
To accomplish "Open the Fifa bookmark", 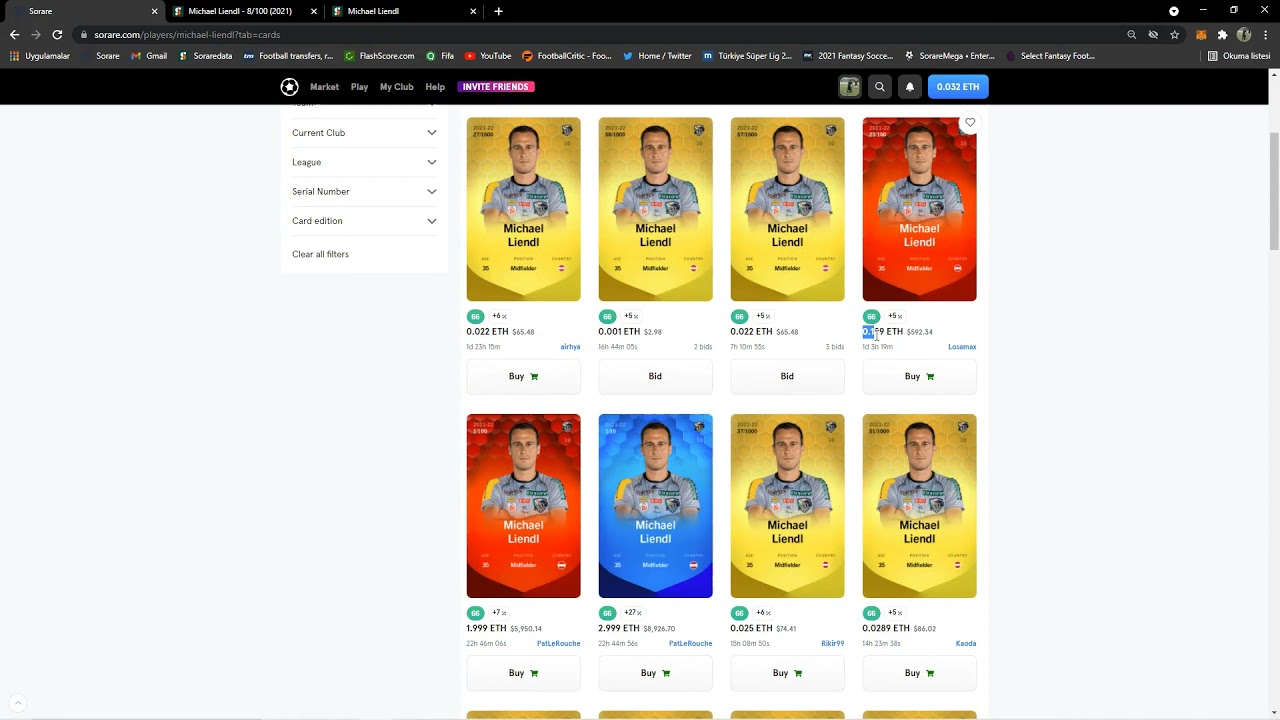I will pyautogui.click(x=440, y=56).
